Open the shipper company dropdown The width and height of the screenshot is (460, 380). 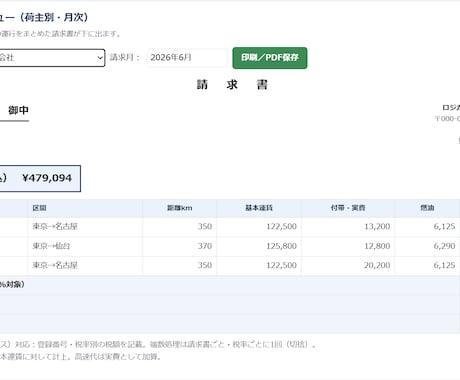52,58
